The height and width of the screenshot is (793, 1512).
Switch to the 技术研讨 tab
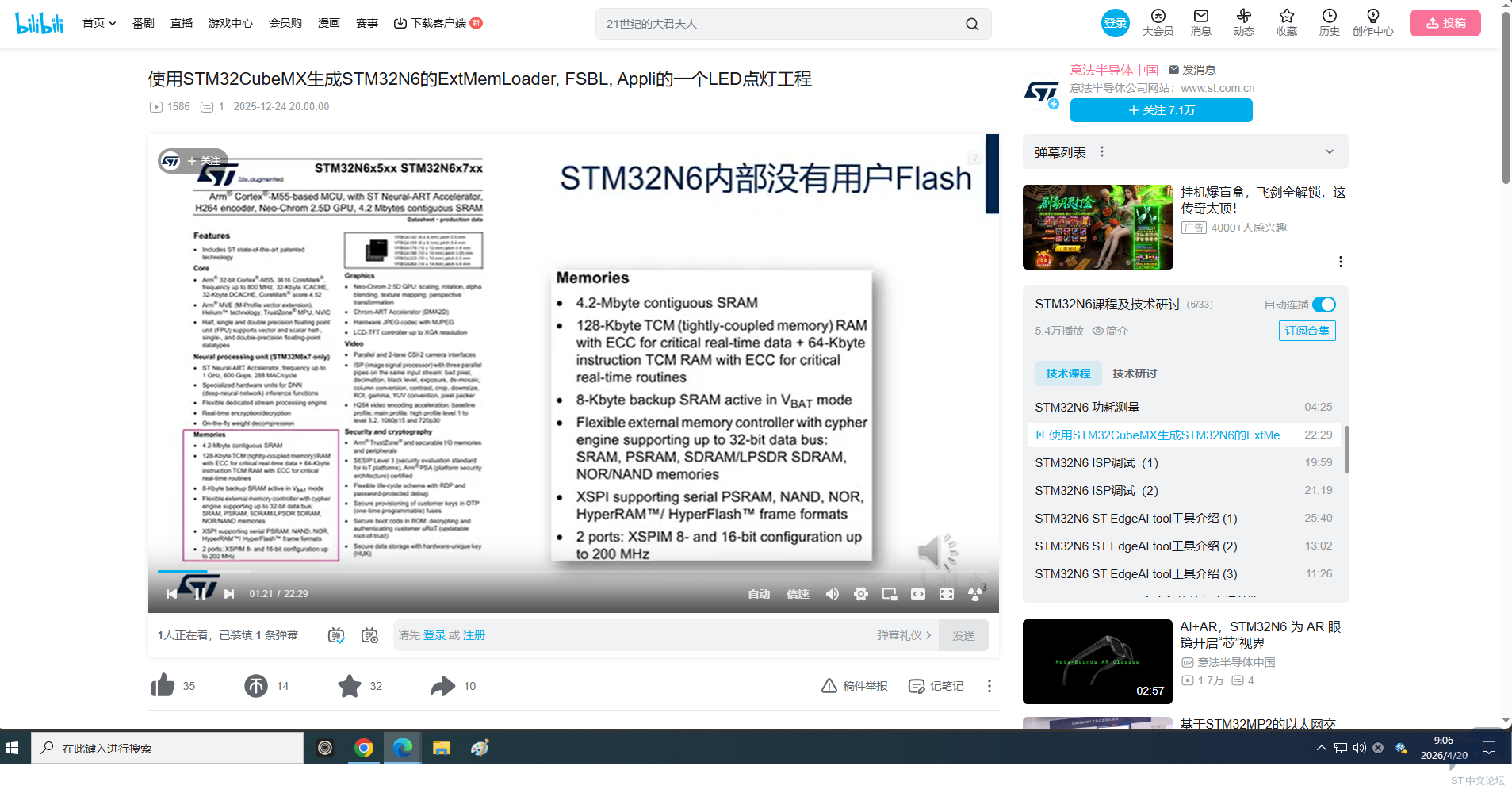[x=1134, y=374]
